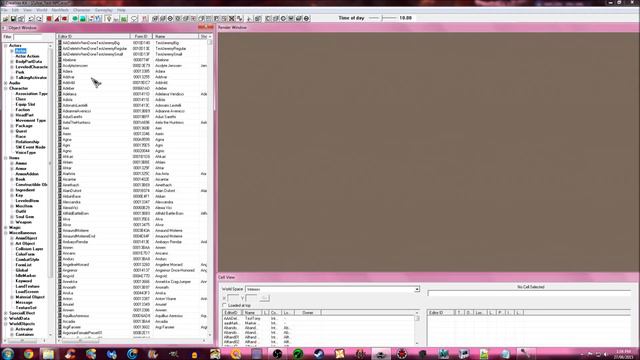The width and height of the screenshot is (640, 360).
Task: Open the Edit menu
Action: [x=15, y=10]
